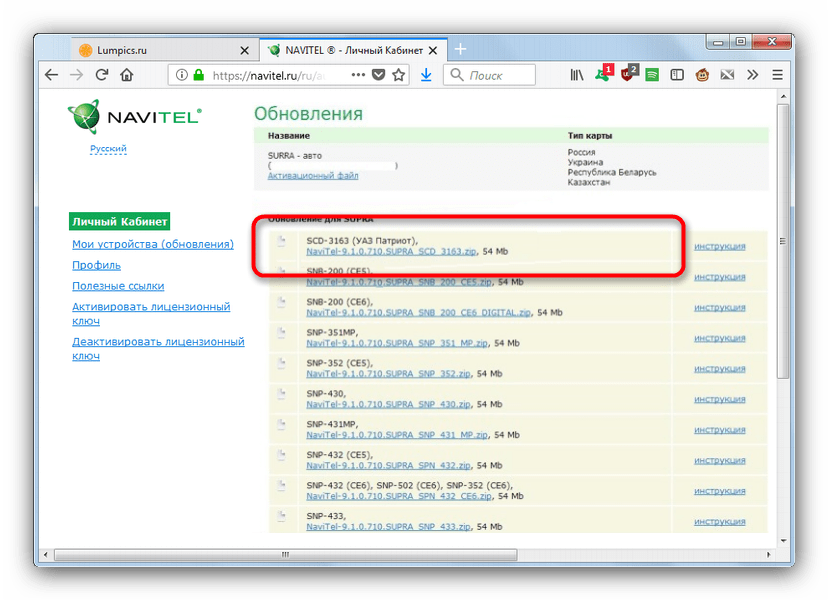Open the Активационный файл link
Viewport: 829px width, 600px height.
pos(312,175)
